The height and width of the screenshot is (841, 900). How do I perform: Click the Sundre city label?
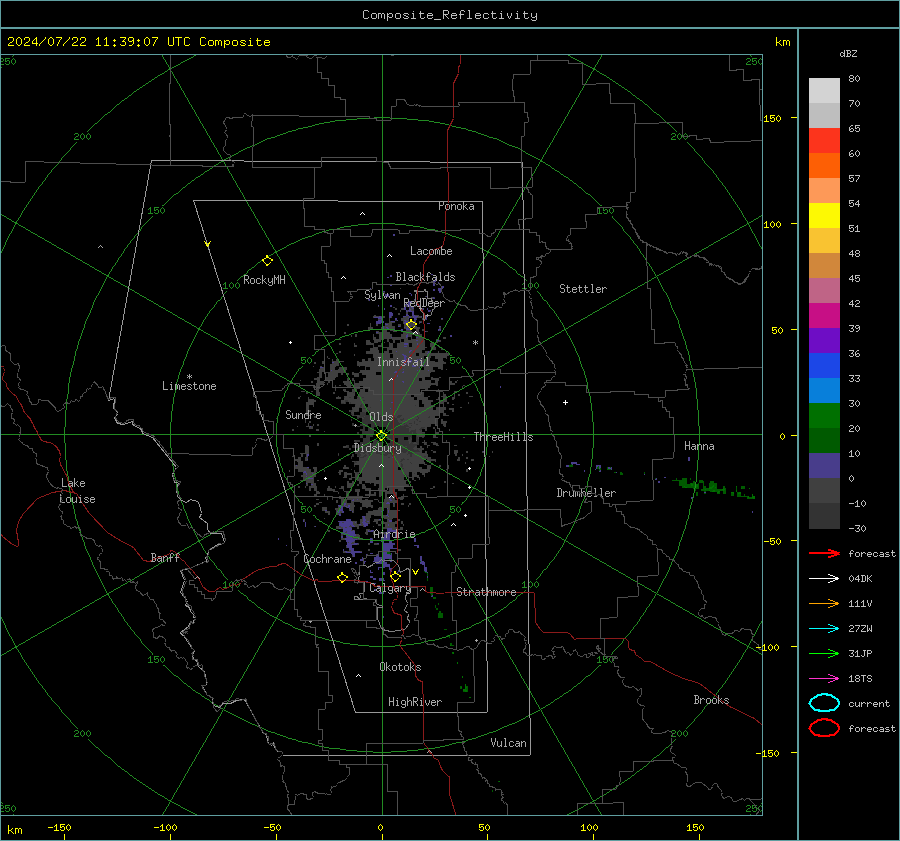click(x=303, y=414)
